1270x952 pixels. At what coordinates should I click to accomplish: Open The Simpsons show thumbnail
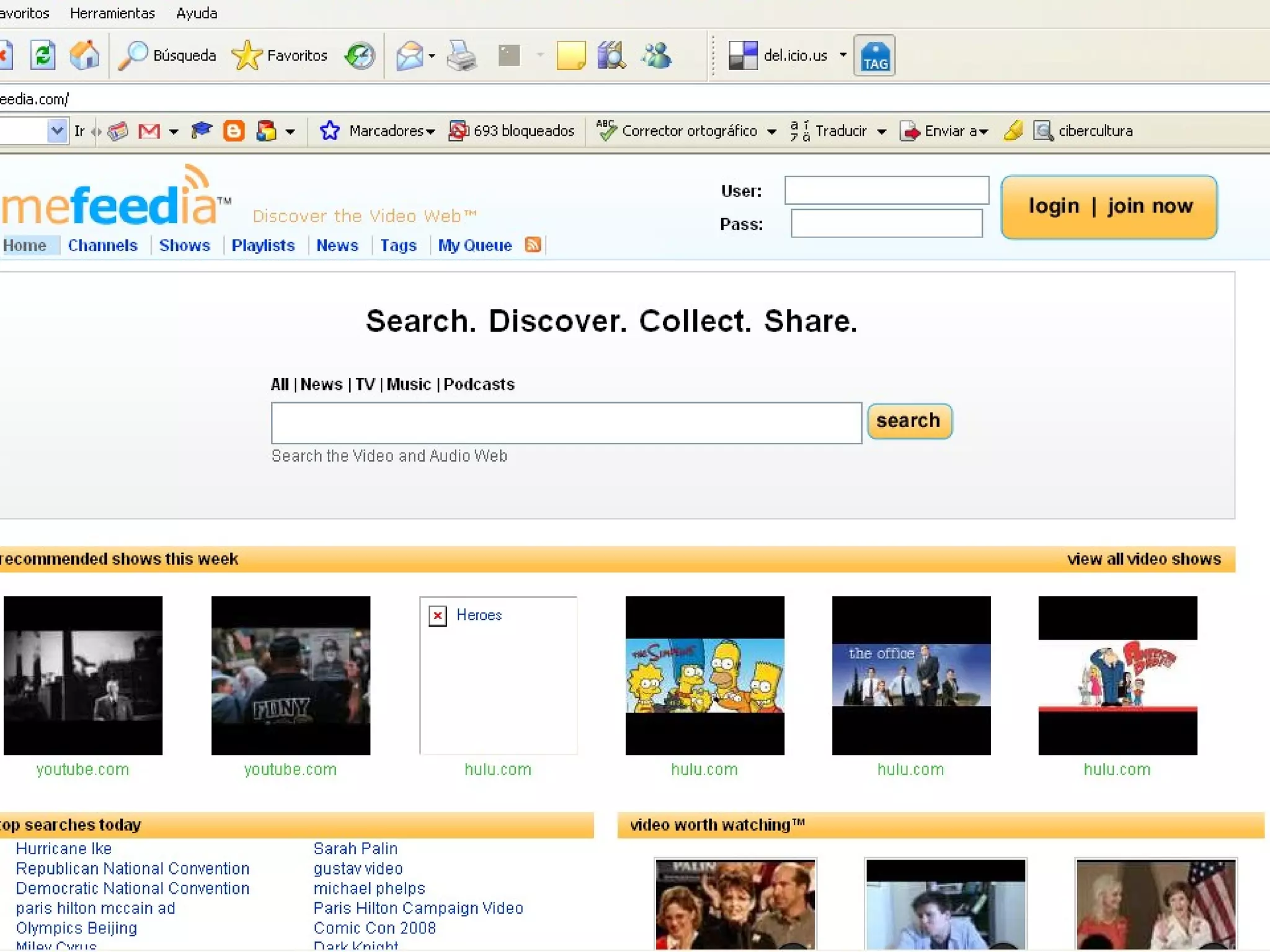point(704,676)
